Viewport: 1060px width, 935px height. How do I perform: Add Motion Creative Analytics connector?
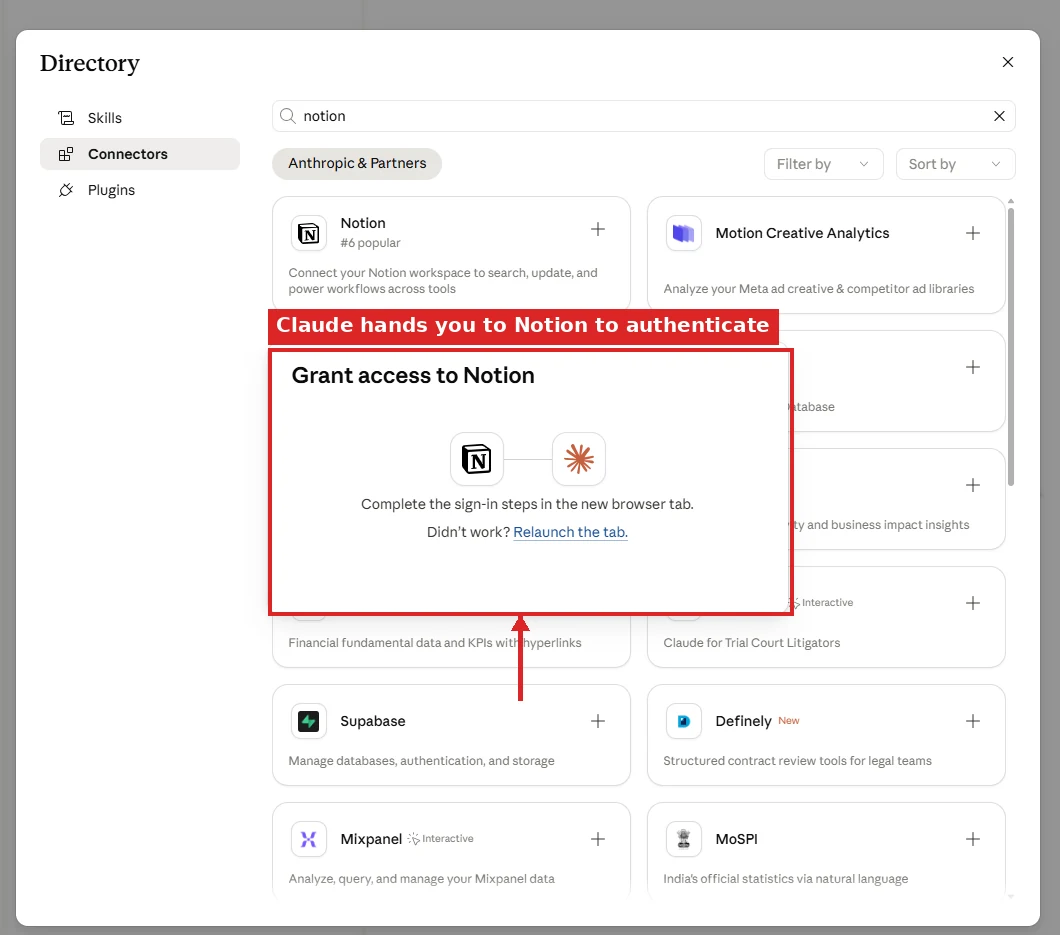pyautogui.click(x=972, y=233)
